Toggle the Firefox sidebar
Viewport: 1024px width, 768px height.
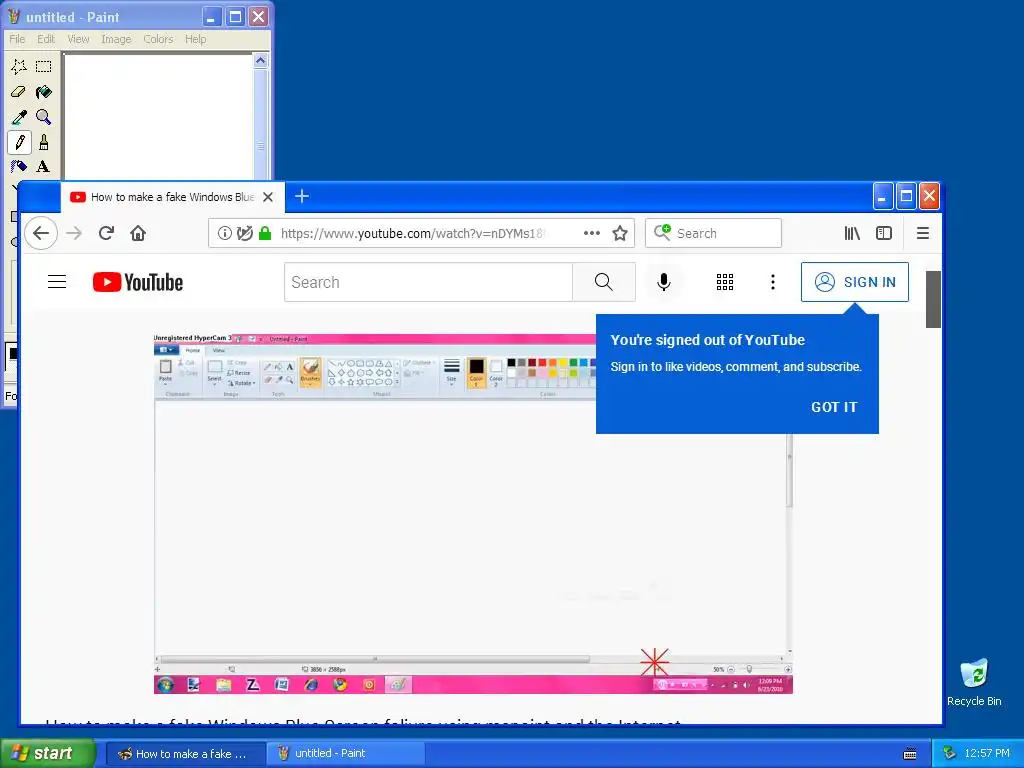click(x=884, y=233)
